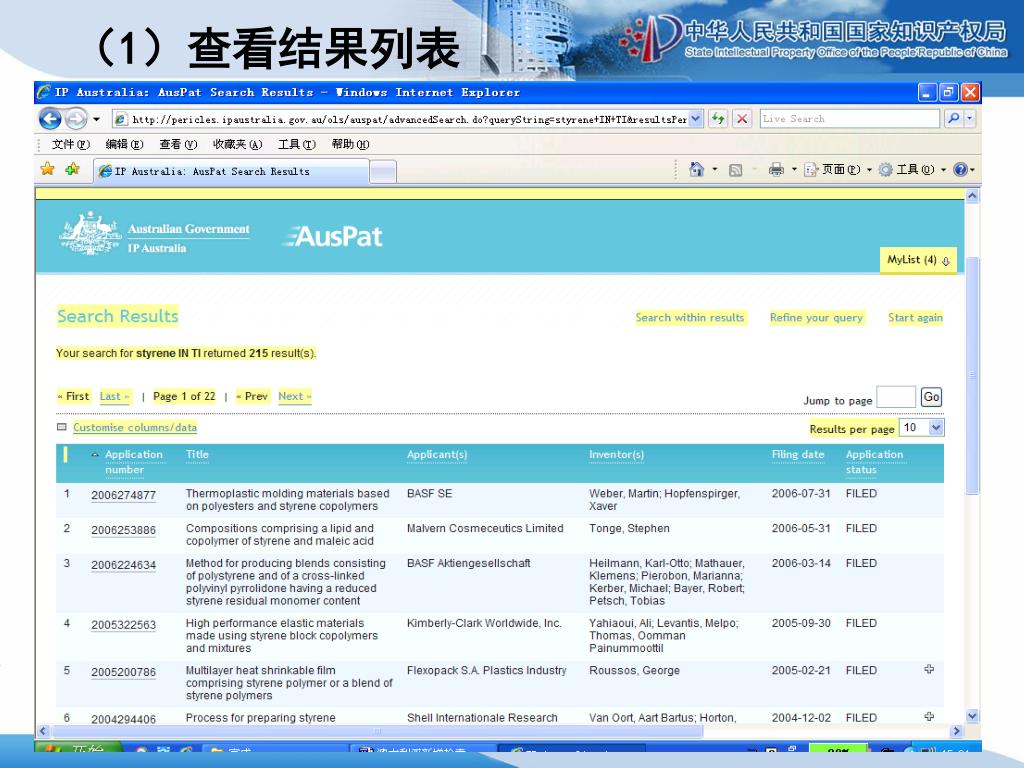1024x768 pixels.
Task: Expand the Home button dropdown arrow
Action: 714,170
